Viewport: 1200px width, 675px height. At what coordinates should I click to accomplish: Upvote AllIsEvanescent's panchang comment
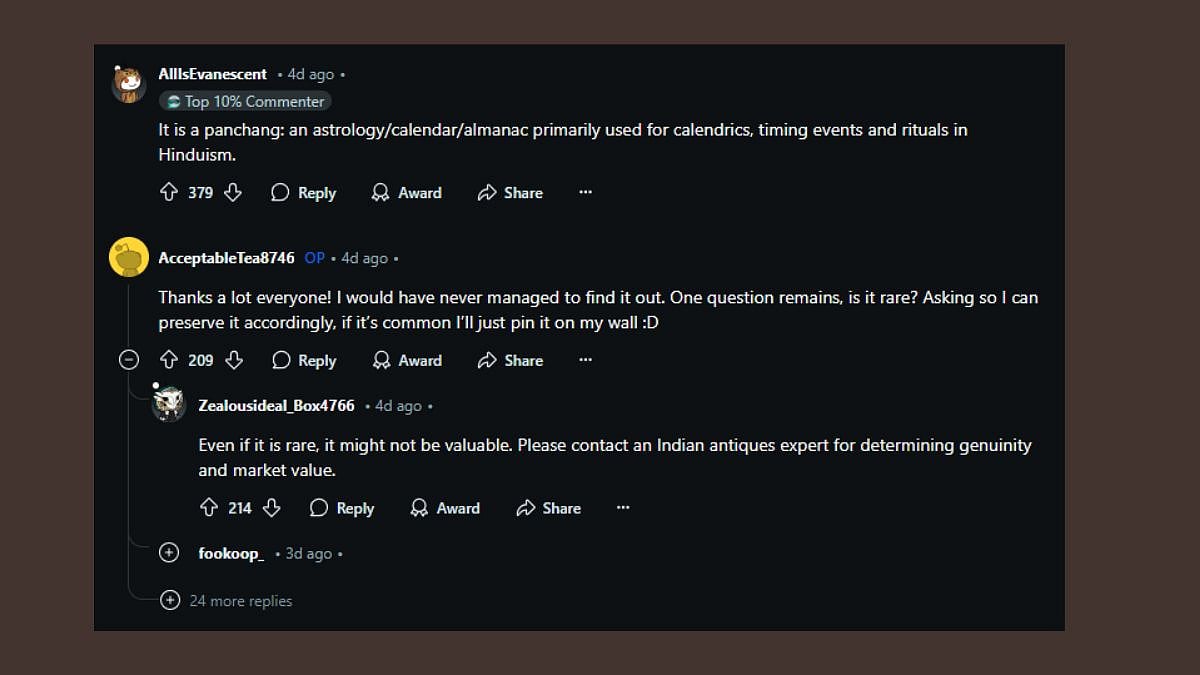[x=169, y=192]
